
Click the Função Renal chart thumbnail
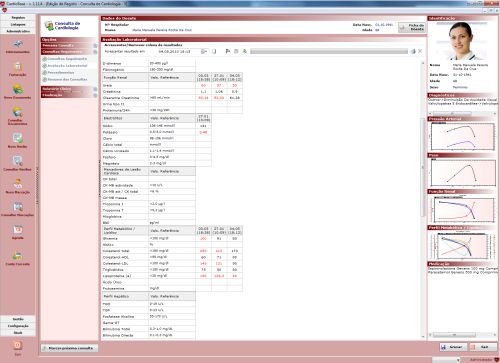pos(462,209)
